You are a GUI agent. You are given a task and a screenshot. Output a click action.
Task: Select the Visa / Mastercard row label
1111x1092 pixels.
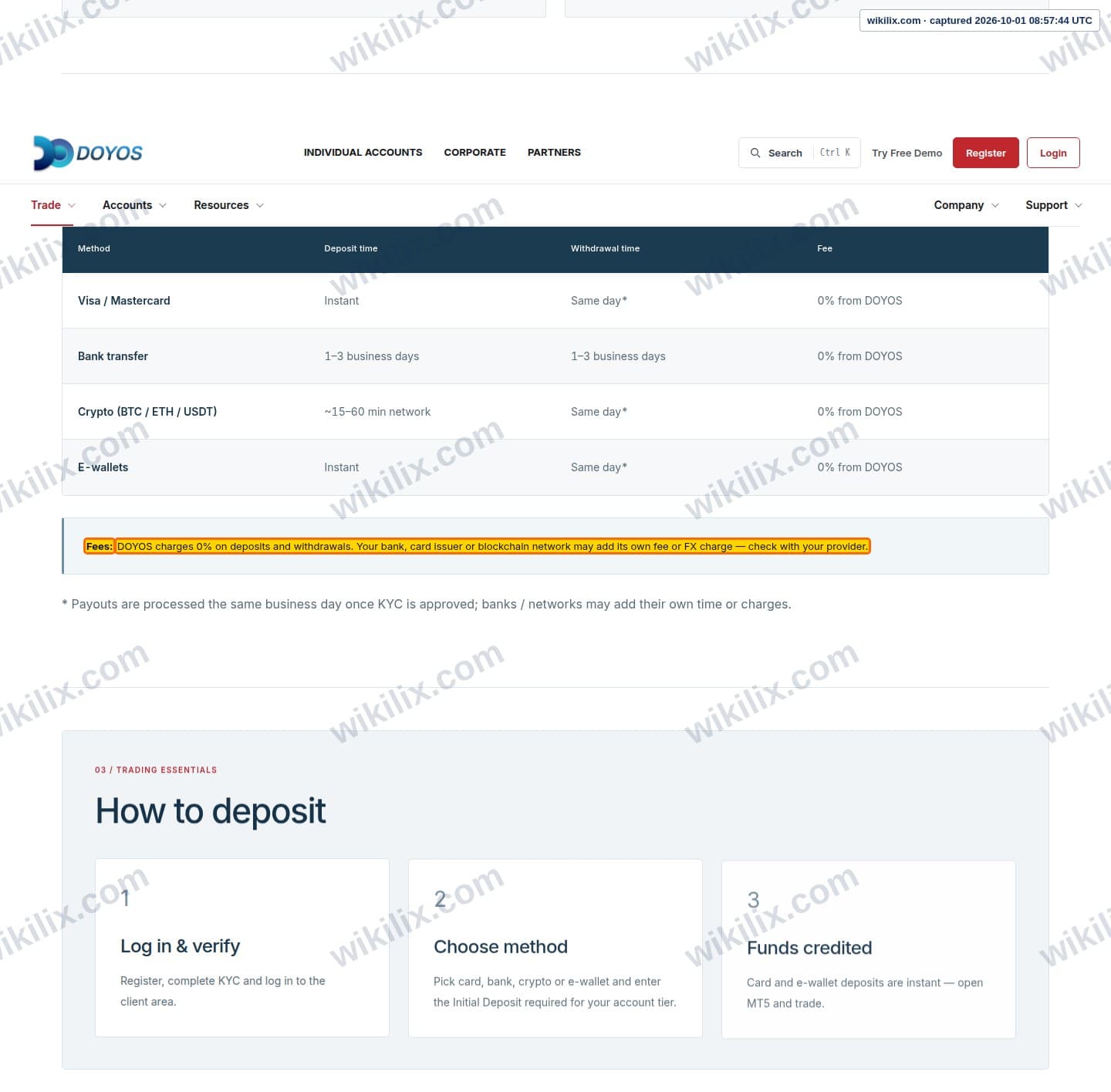tap(124, 301)
